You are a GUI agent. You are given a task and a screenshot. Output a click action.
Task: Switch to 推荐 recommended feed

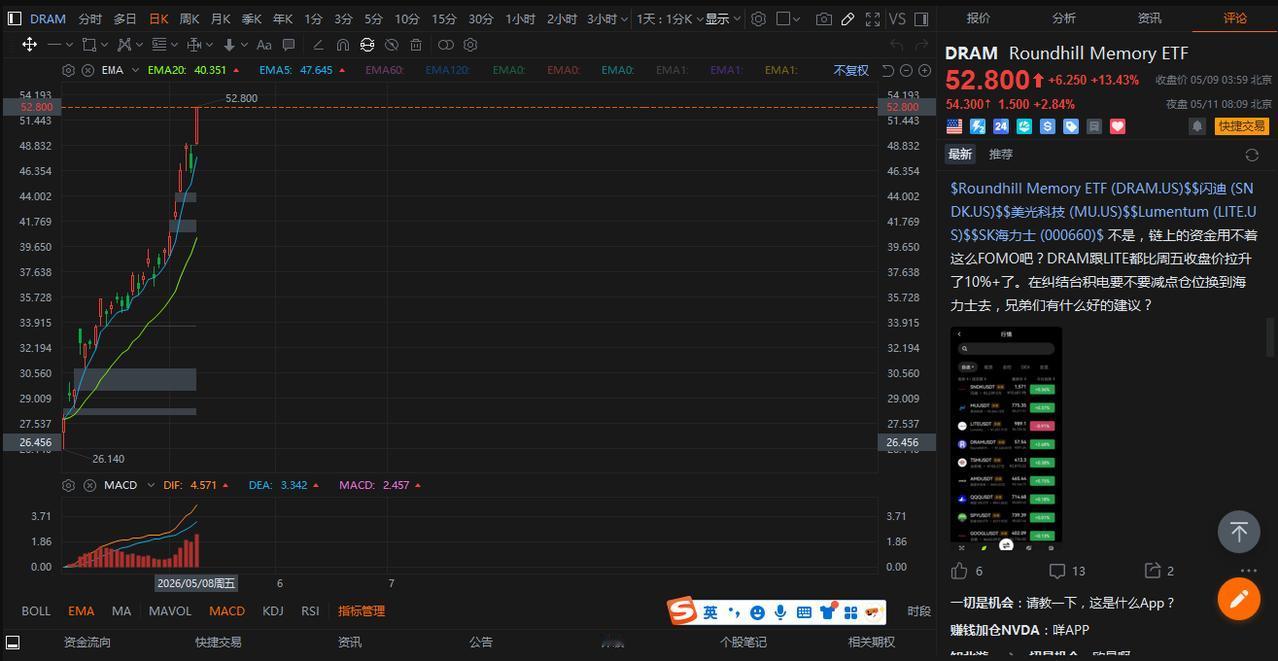point(1001,154)
